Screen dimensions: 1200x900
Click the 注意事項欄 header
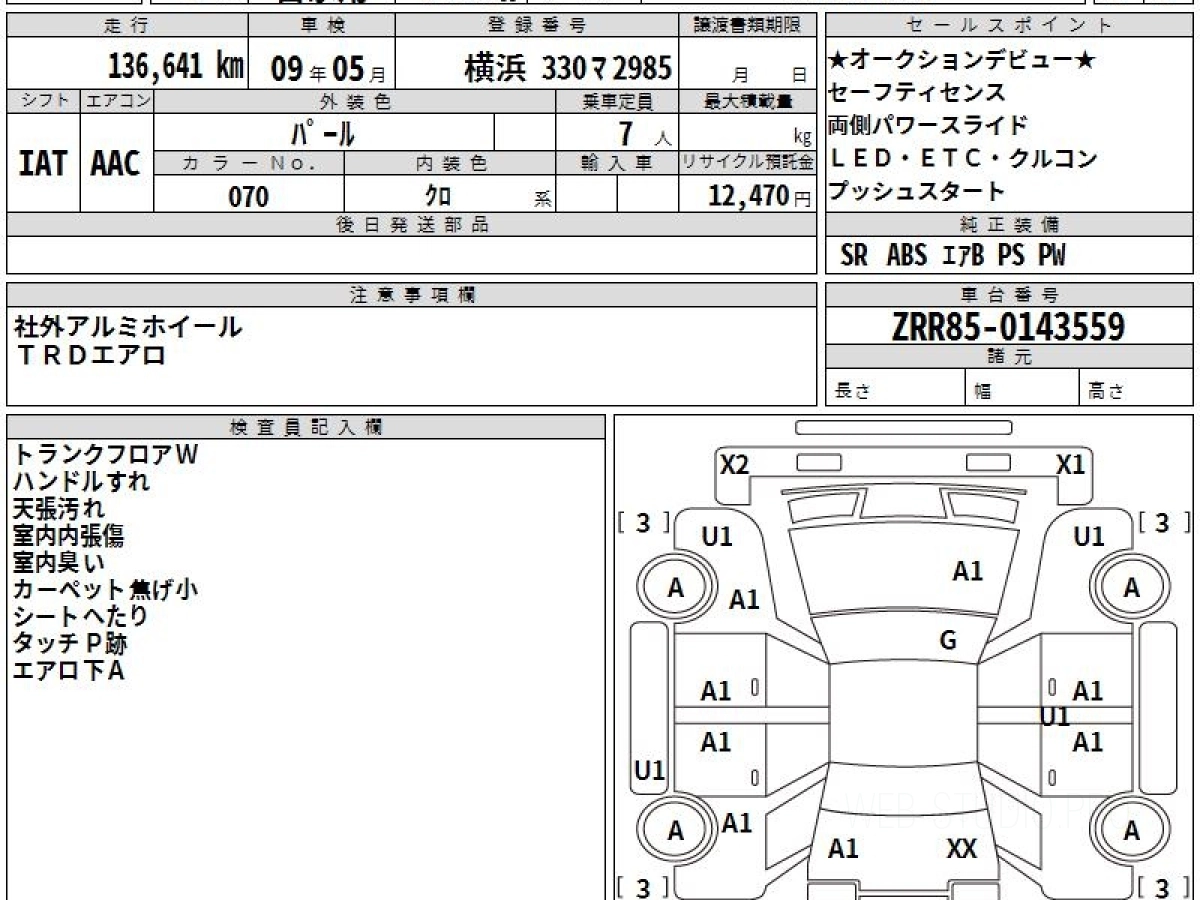412,294
